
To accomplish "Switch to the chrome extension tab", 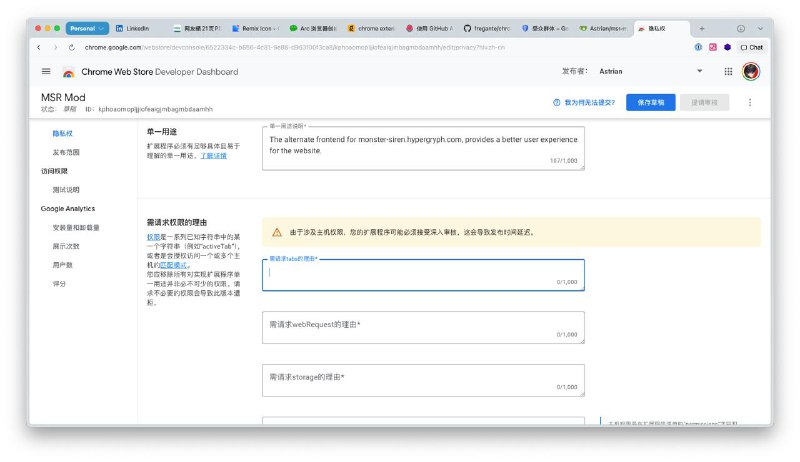I will (x=371, y=29).
